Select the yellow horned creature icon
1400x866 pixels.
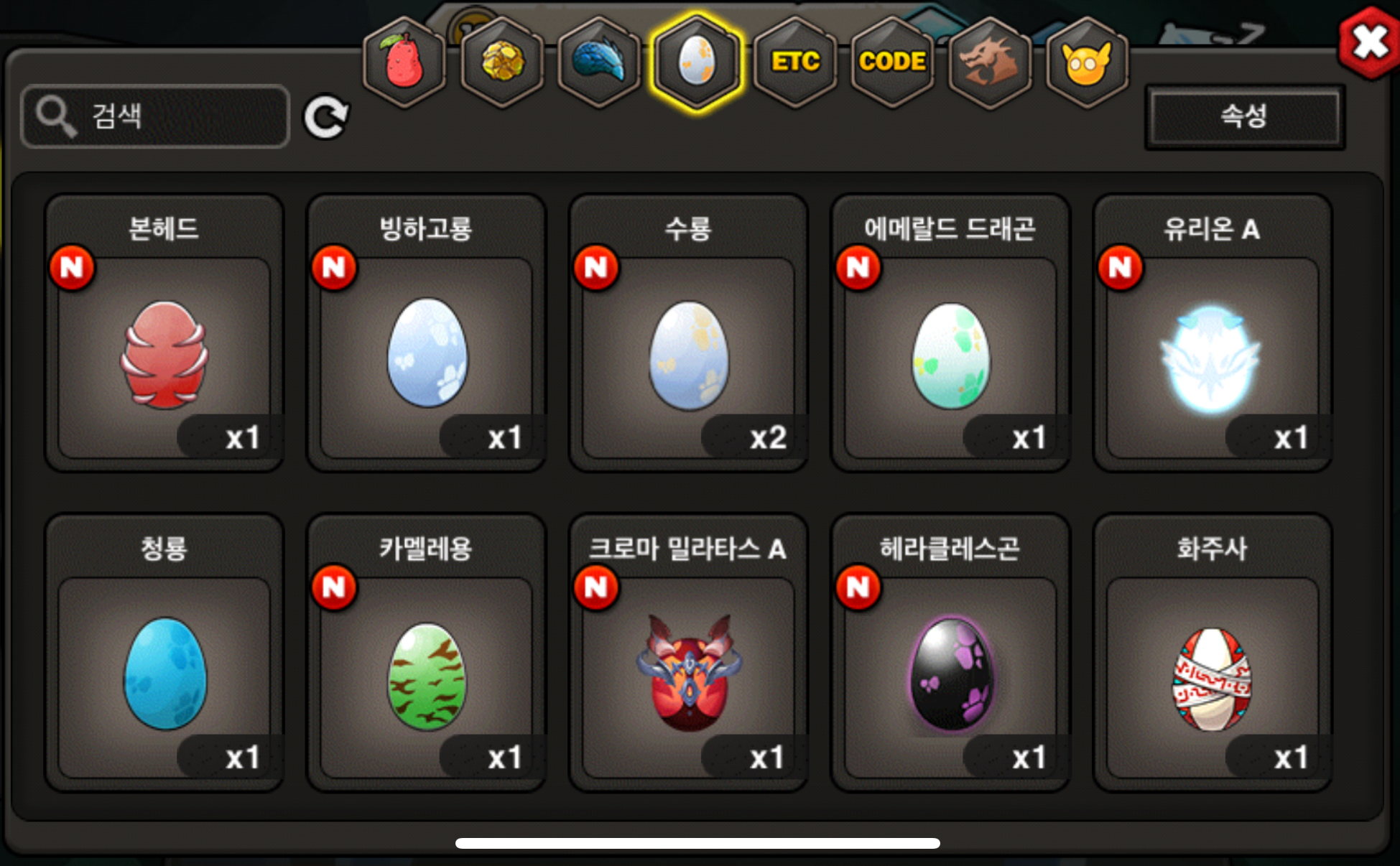(x=1087, y=62)
